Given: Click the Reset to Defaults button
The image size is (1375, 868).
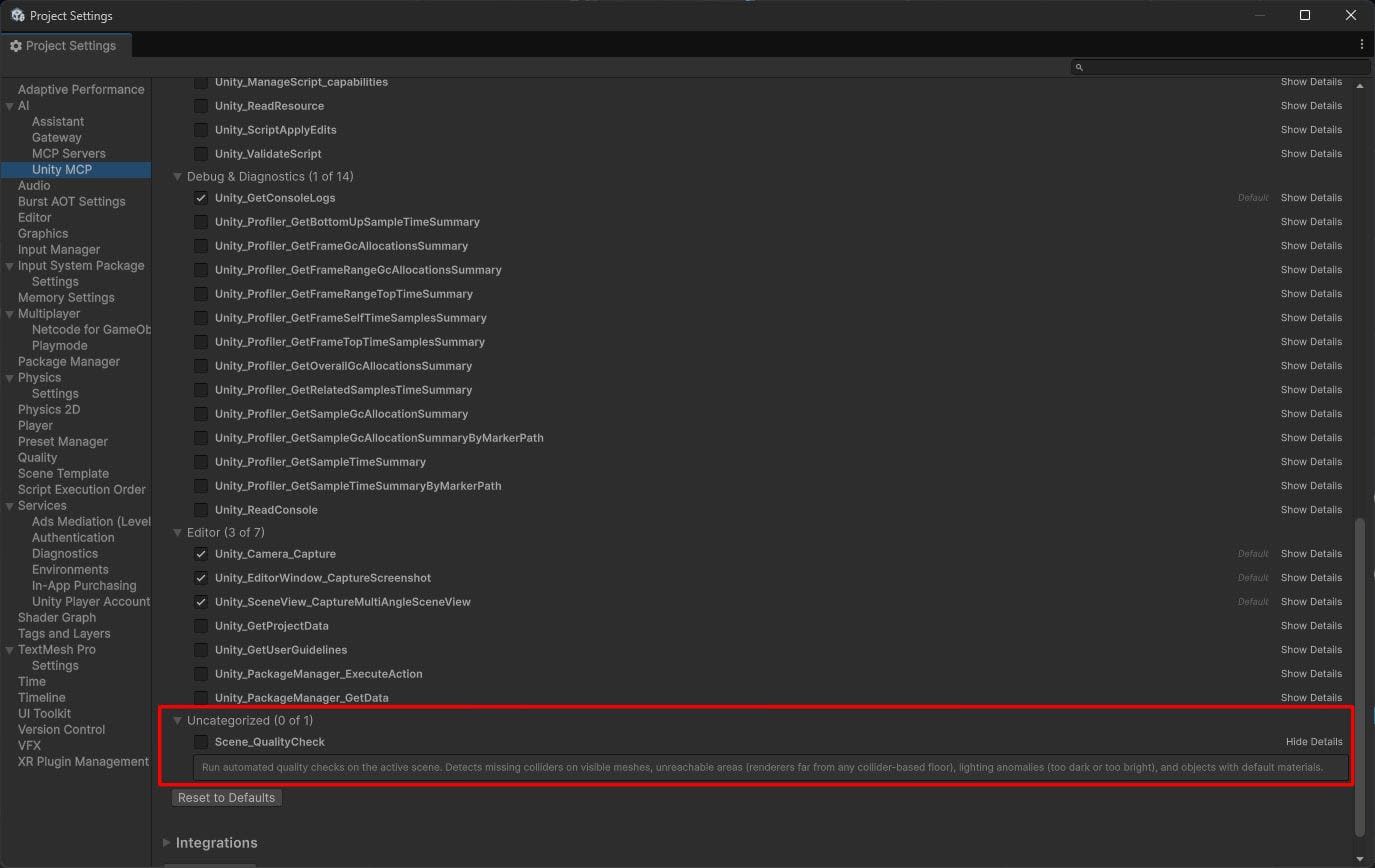Looking at the screenshot, I should point(226,798).
